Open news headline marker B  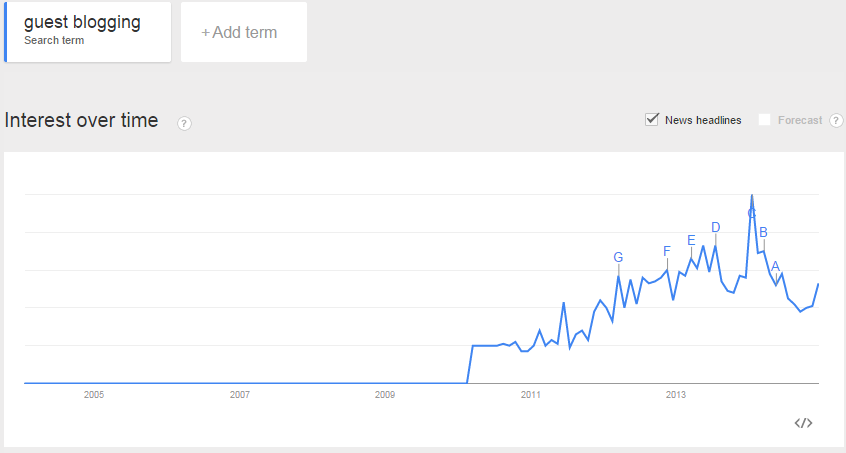point(763,232)
